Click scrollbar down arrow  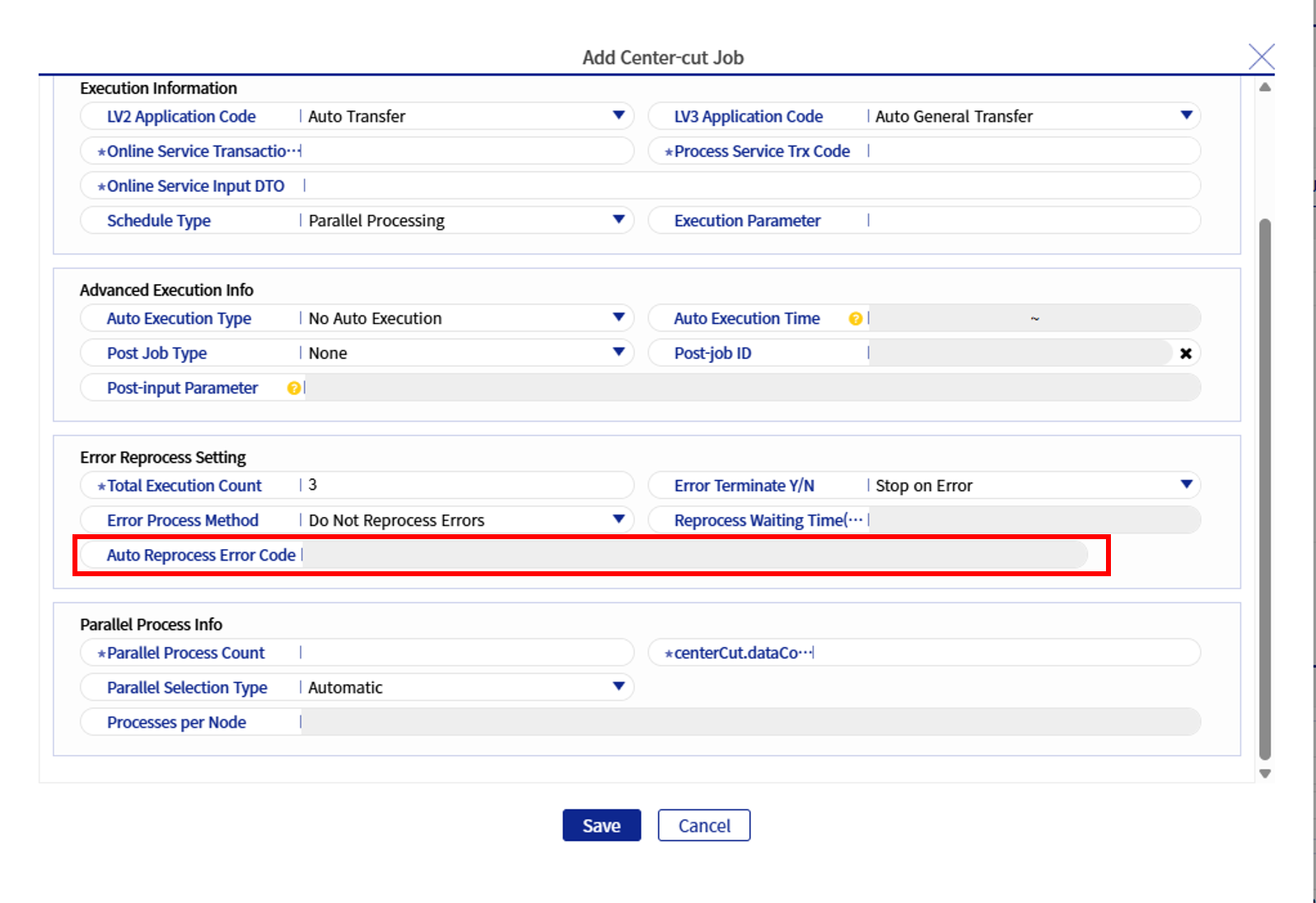point(1265,773)
